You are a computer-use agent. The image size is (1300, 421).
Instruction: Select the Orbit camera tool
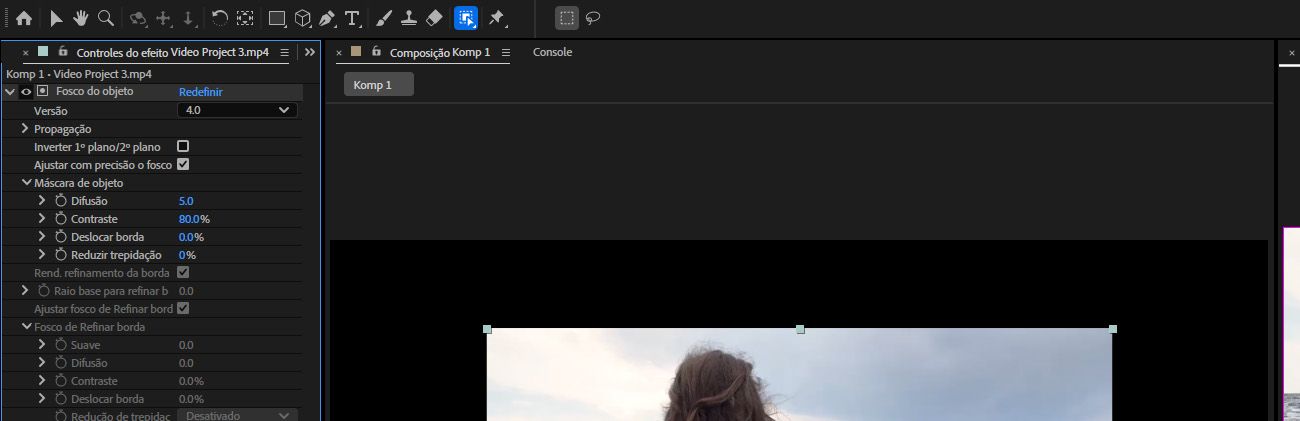[x=138, y=18]
